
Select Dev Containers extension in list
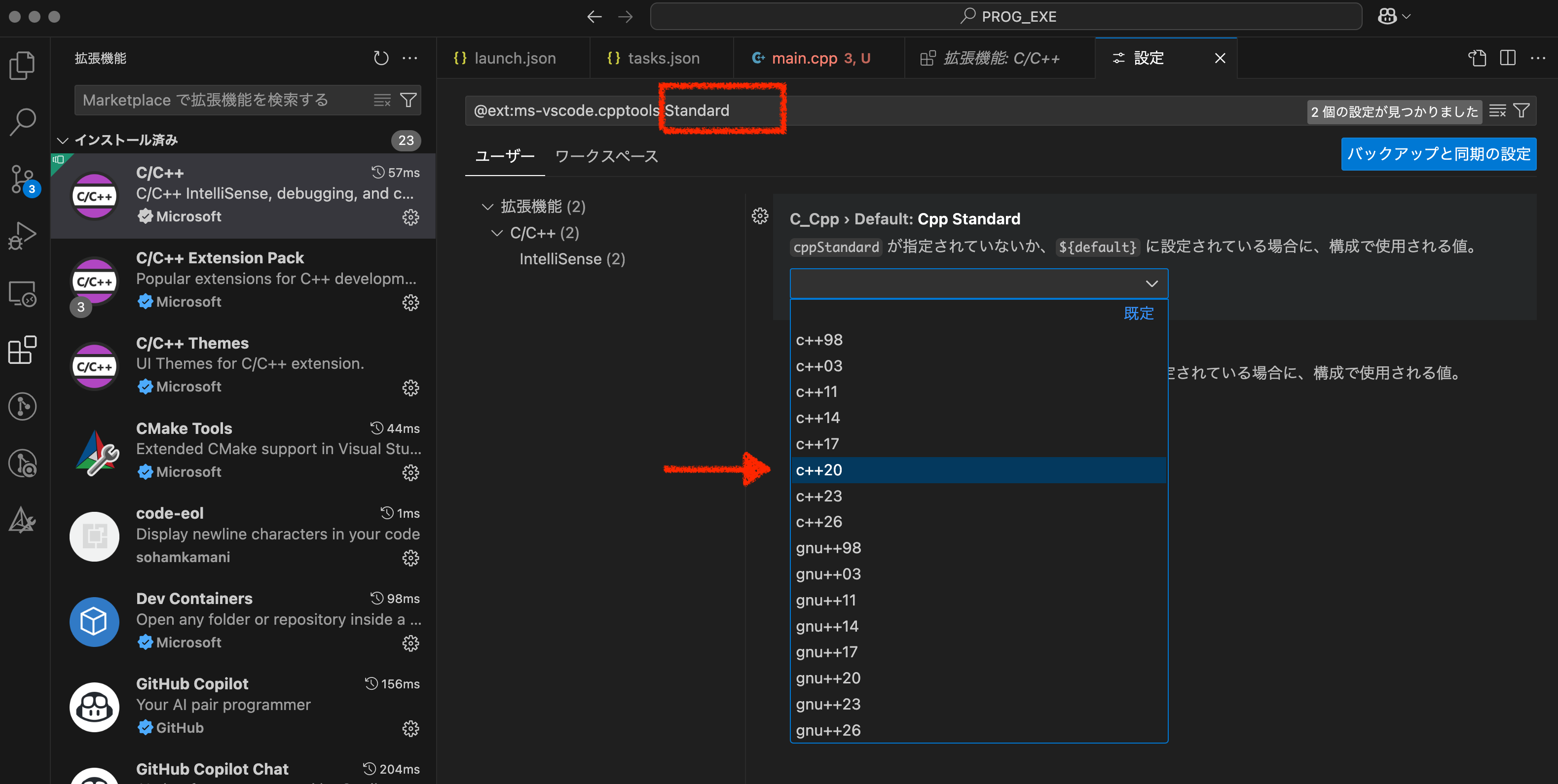coord(243,621)
